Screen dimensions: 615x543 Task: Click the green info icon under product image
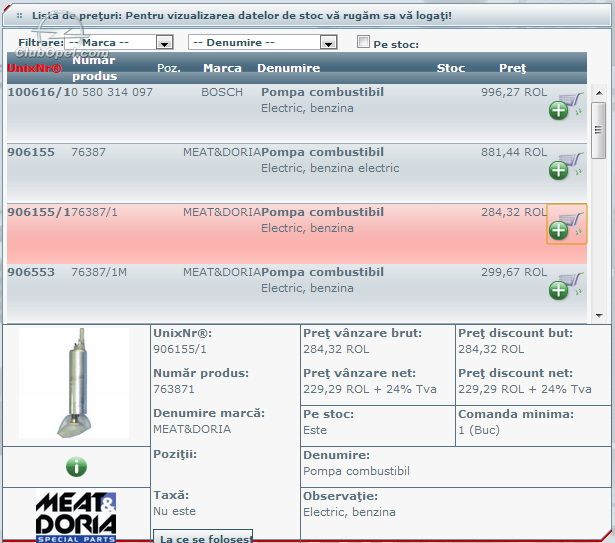[x=76, y=467]
